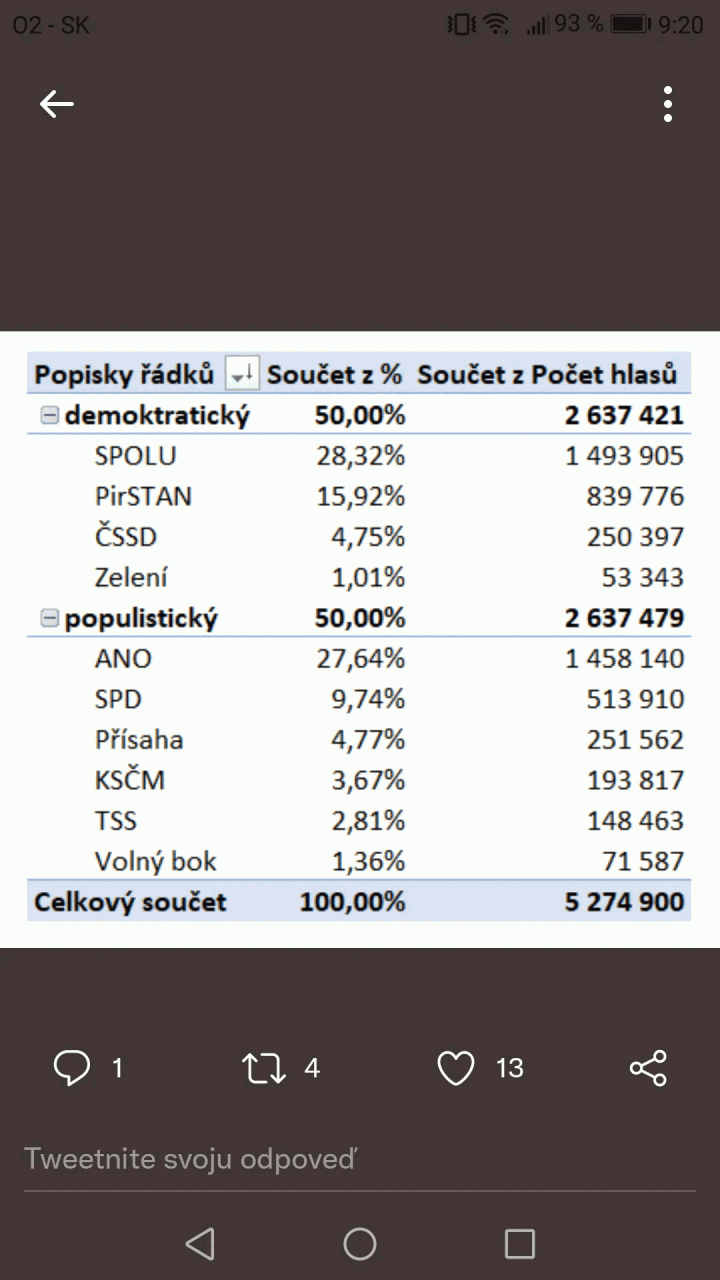The image size is (720, 1280).
Task: Like the tweet with heart icon
Action: pos(456,1068)
